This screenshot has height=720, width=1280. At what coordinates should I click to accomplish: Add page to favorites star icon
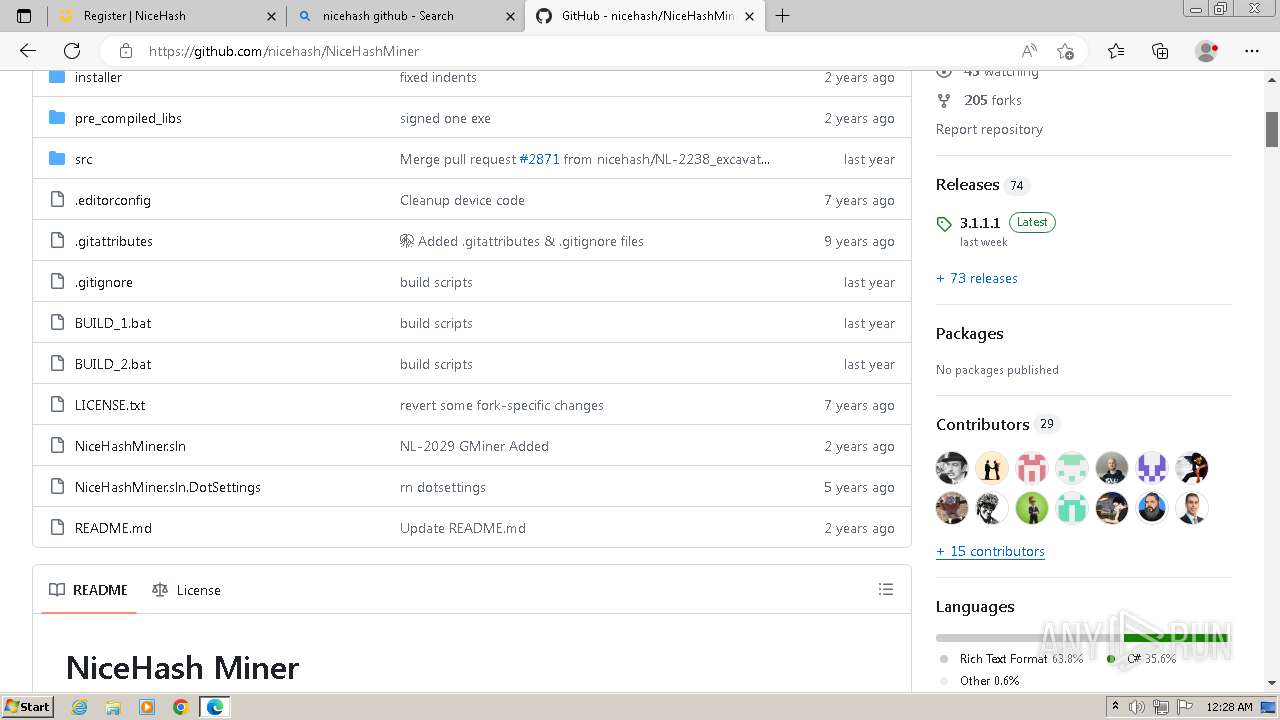tap(1065, 51)
